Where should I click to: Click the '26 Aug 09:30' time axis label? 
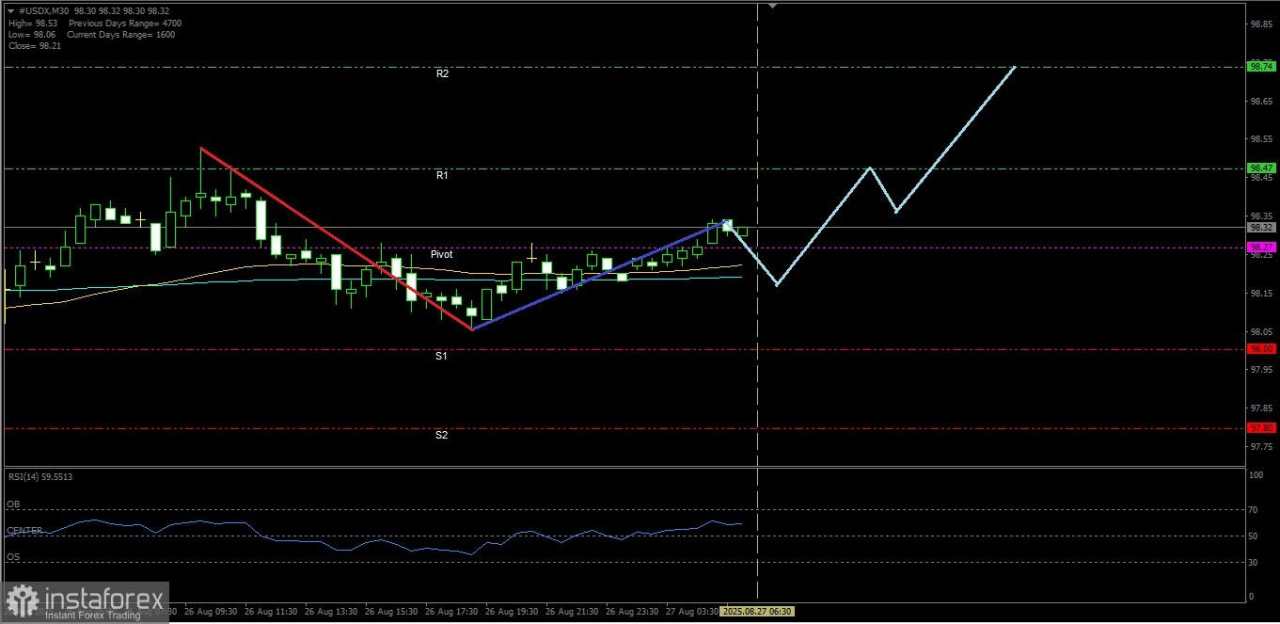[x=213, y=610]
